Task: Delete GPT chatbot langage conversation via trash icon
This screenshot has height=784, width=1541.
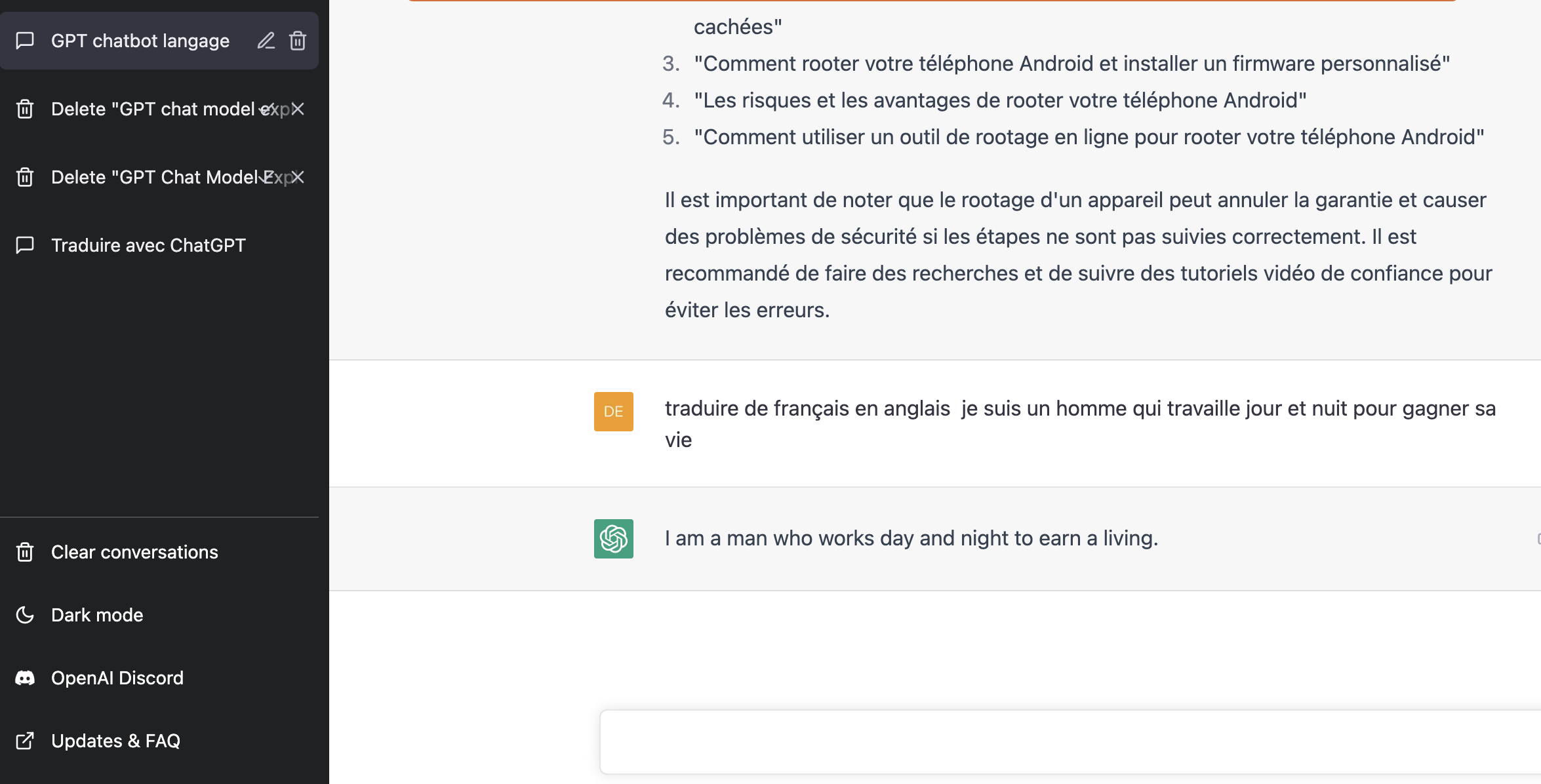Action: pos(298,41)
